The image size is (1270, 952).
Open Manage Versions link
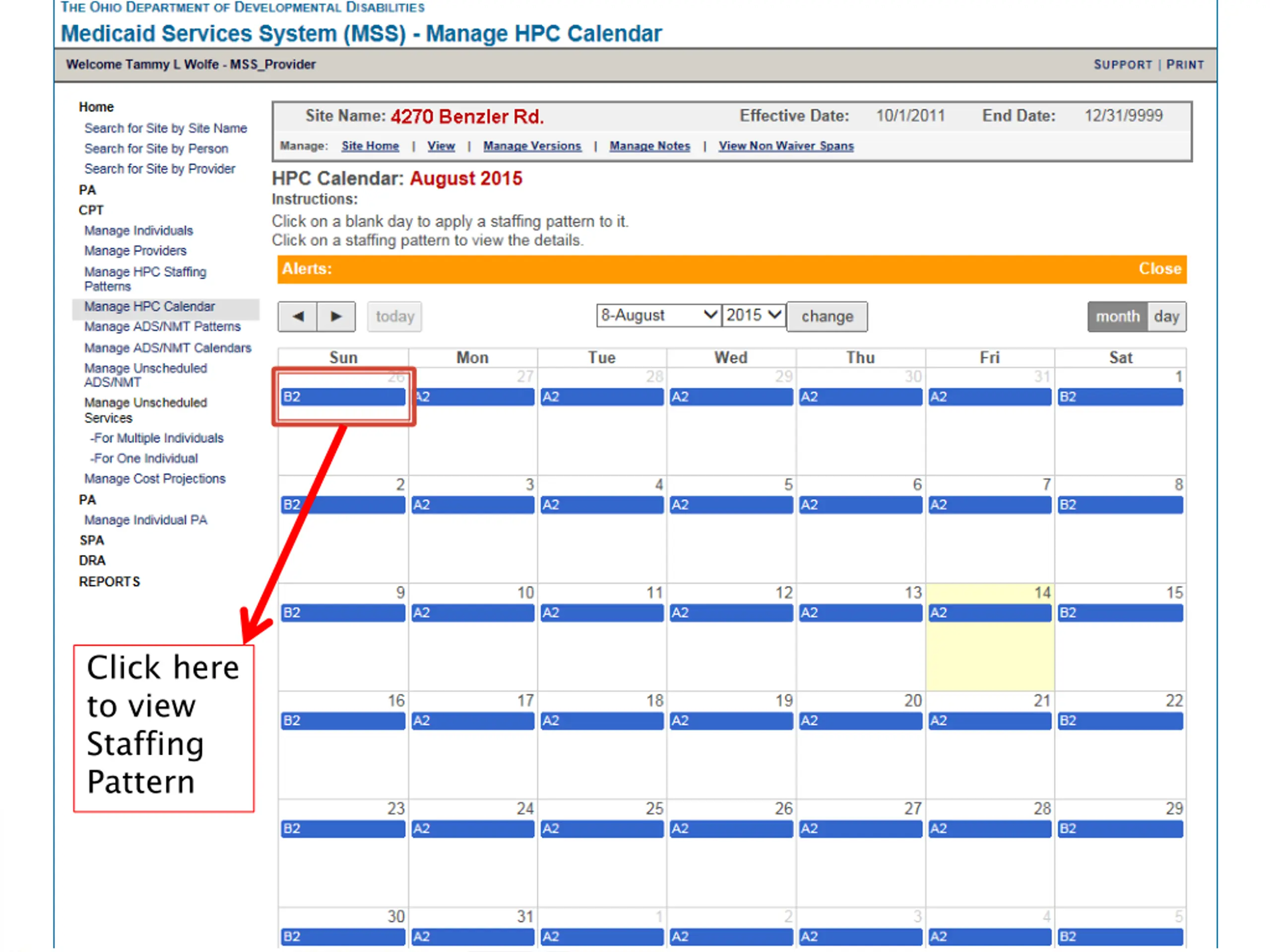point(532,146)
